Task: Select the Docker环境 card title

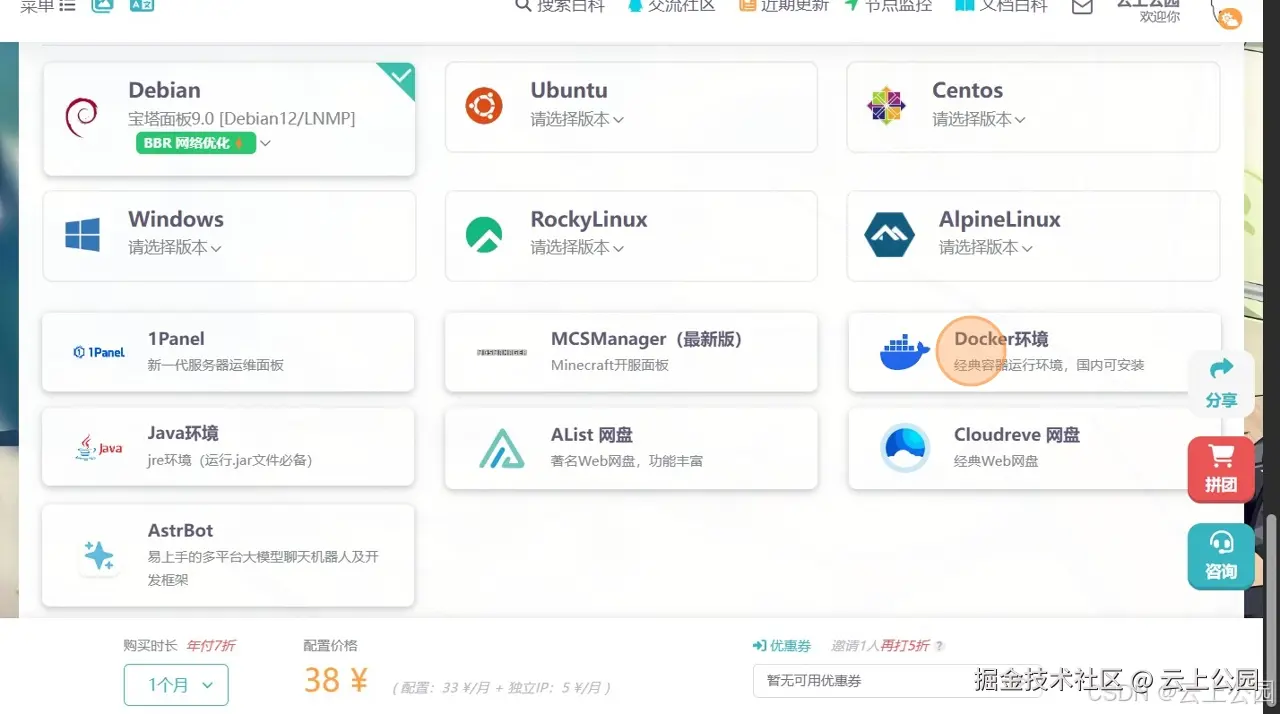Action: click(x=1001, y=339)
